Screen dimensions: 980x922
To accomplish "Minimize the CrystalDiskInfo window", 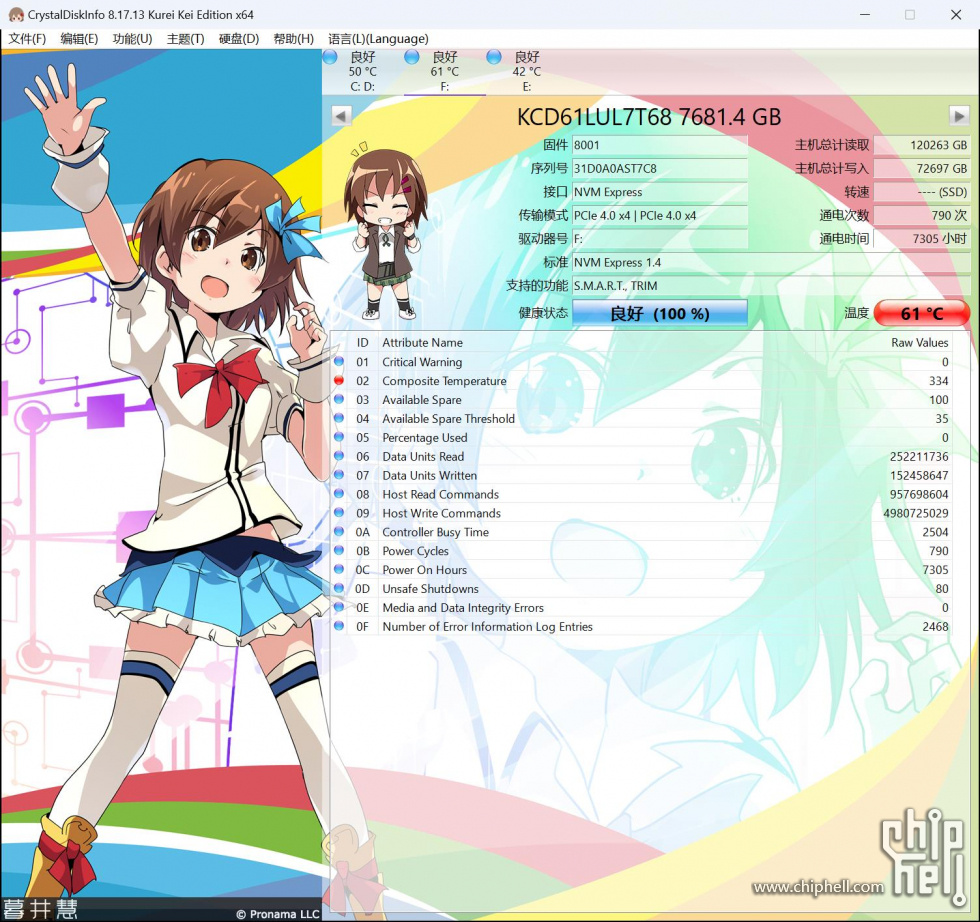I will 864,14.
